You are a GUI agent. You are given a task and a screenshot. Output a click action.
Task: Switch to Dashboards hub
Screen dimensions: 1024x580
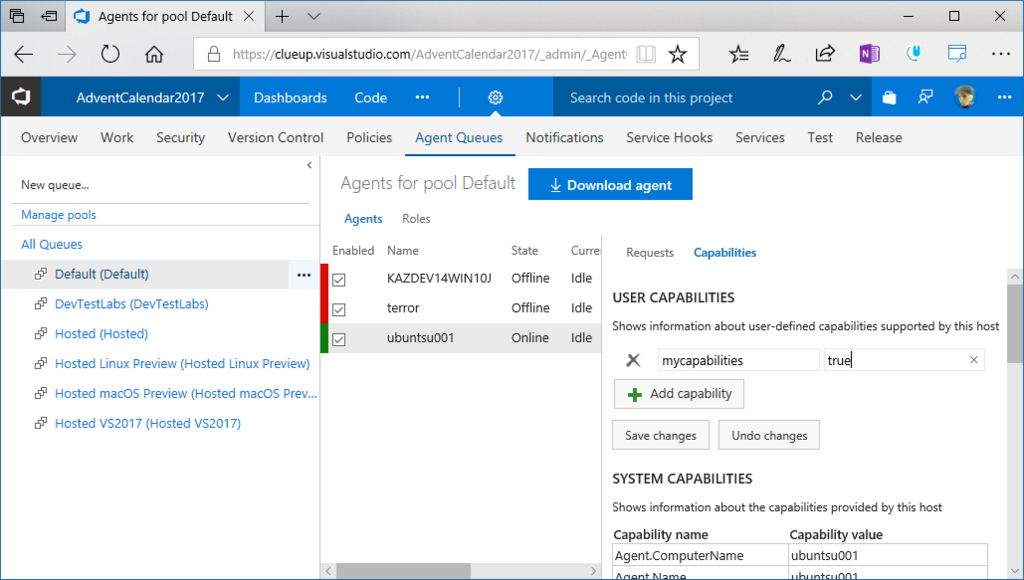pos(290,97)
